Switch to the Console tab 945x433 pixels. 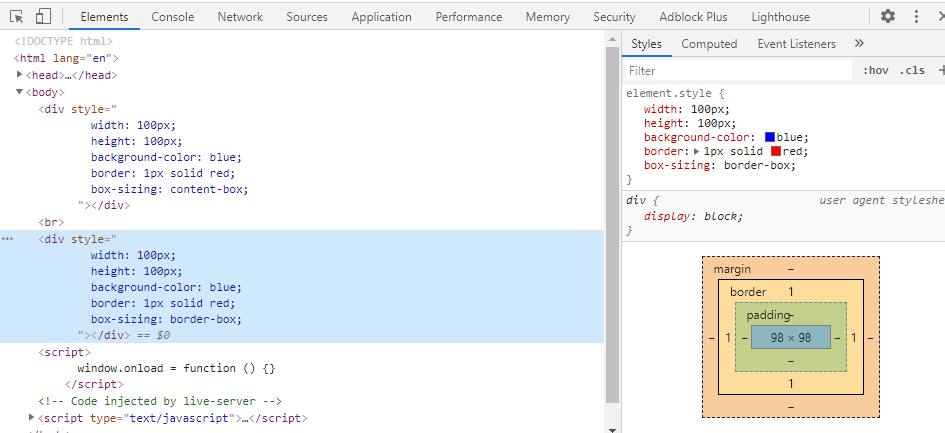(x=173, y=17)
